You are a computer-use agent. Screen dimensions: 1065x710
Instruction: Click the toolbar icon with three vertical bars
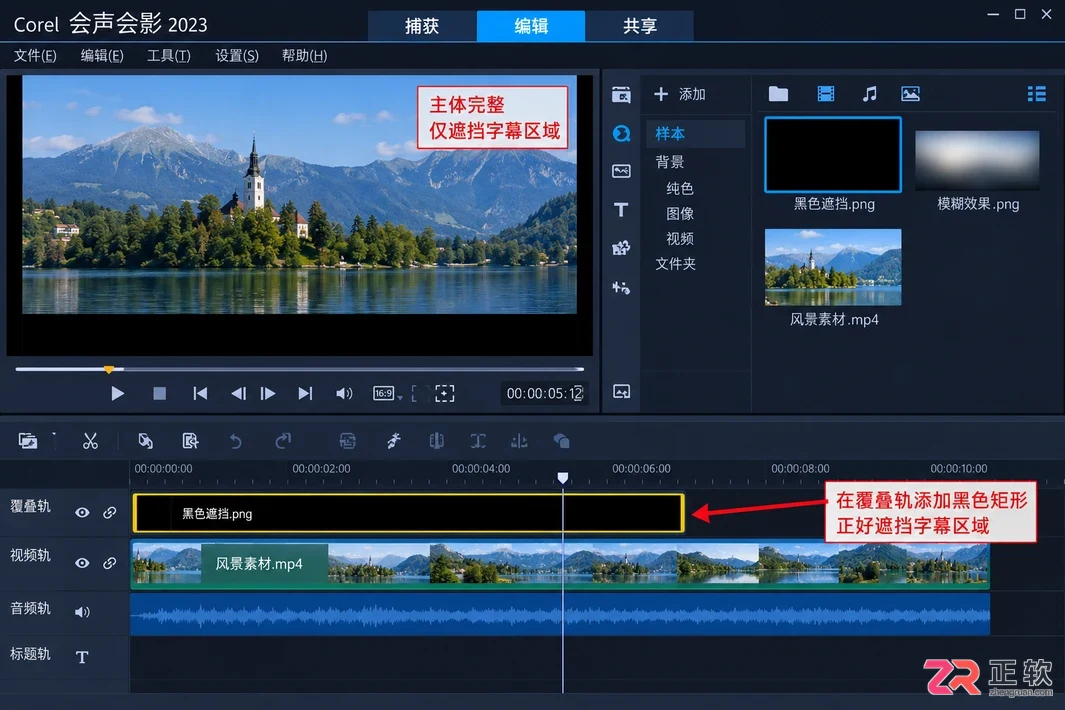(x=519, y=442)
